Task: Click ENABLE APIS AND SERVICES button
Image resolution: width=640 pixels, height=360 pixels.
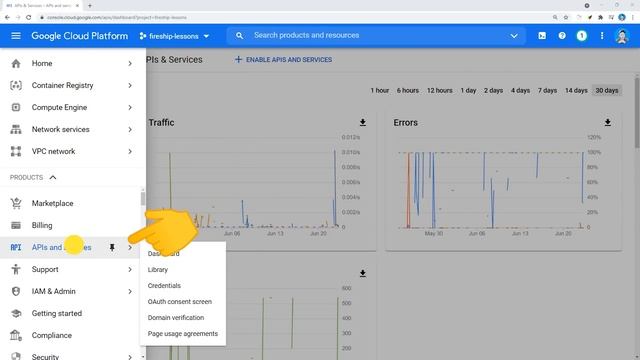Action: tap(283, 60)
